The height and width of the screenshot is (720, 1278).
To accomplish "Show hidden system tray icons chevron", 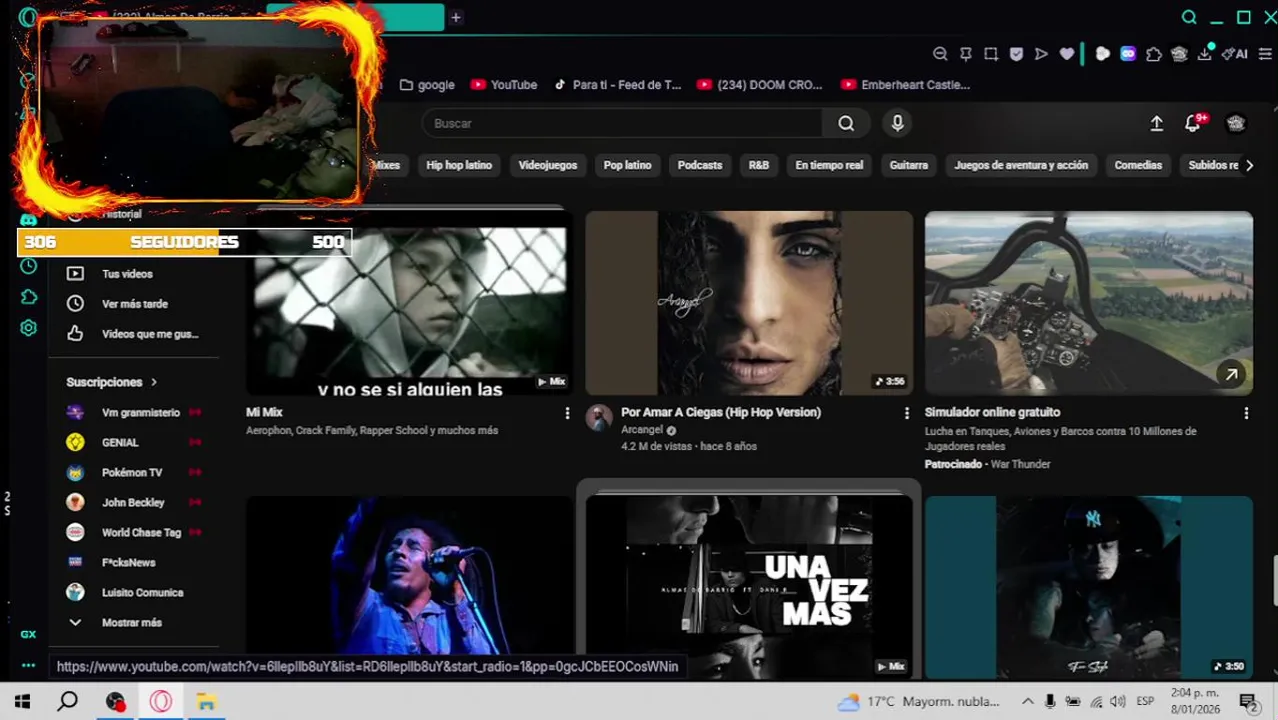I will point(1027,702).
